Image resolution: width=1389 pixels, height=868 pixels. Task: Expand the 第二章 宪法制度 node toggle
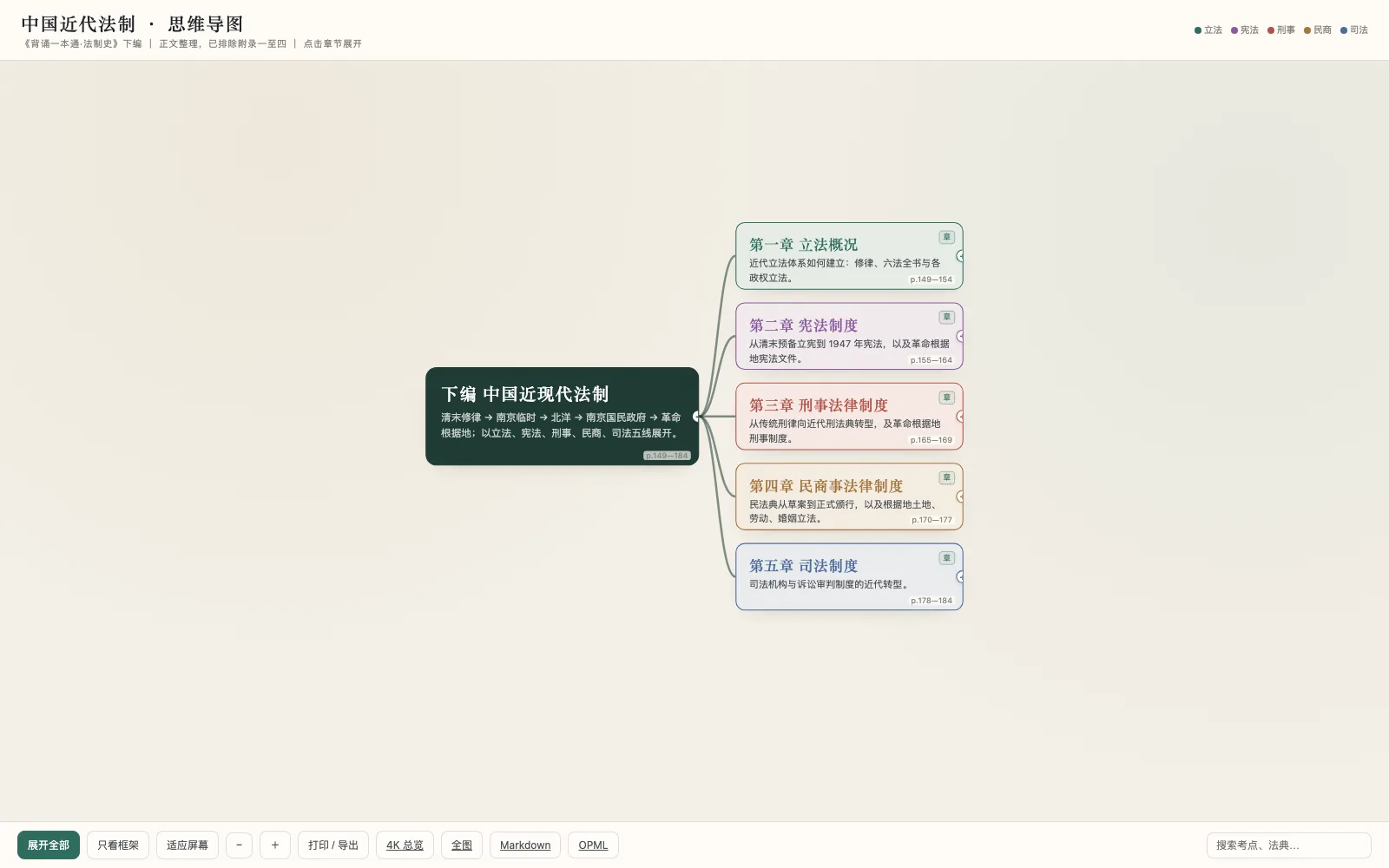961,336
